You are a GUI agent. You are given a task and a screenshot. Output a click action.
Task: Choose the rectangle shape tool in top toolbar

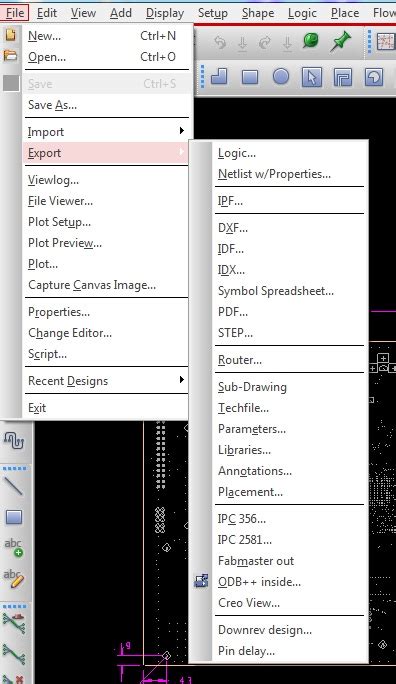point(250,78)
